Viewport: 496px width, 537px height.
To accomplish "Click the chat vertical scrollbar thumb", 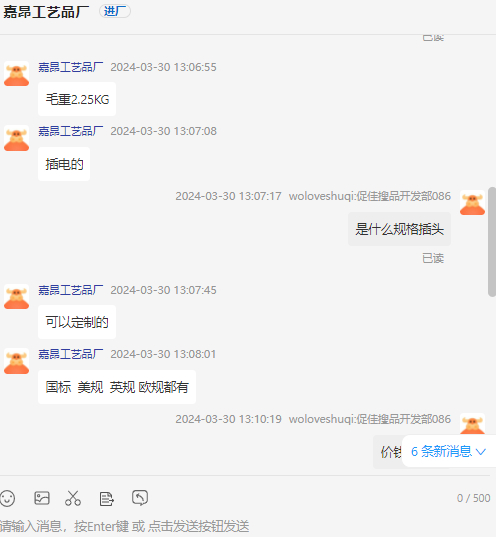I will click(x=492, y=242).
